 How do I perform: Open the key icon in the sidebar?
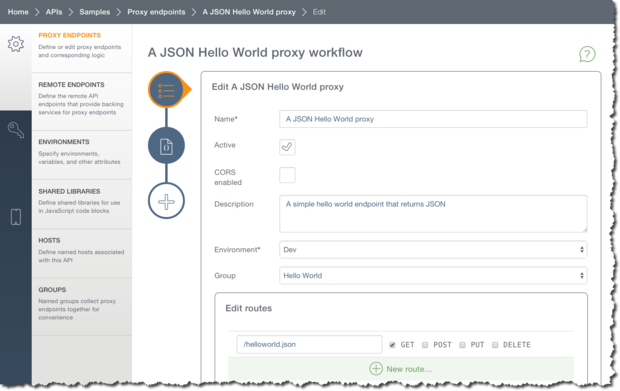pos(16,130)
